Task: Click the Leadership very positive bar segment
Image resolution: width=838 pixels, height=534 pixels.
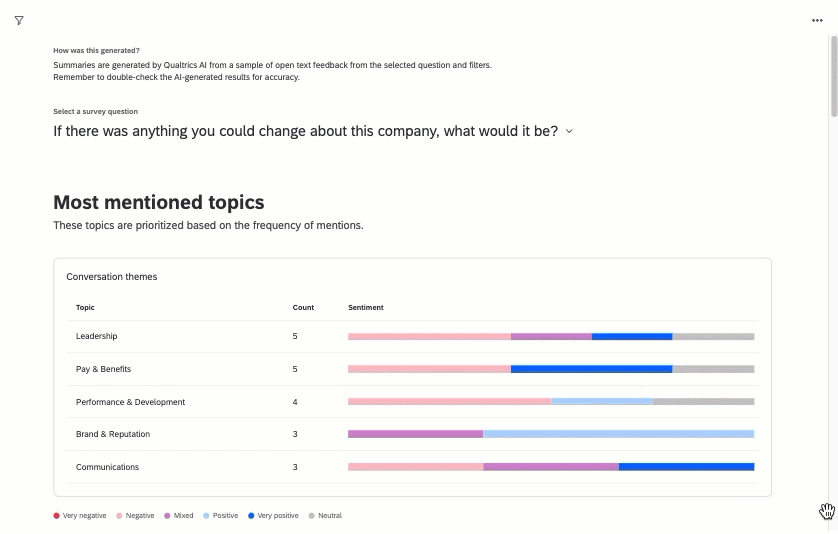Action: pos(632,336)
